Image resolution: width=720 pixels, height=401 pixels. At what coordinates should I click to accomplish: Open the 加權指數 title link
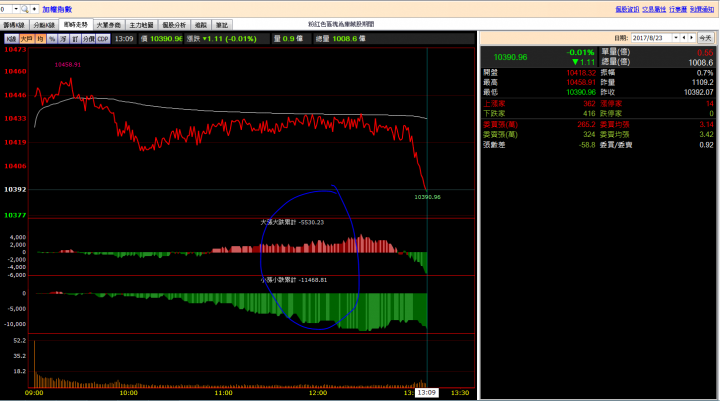[57, 9]
